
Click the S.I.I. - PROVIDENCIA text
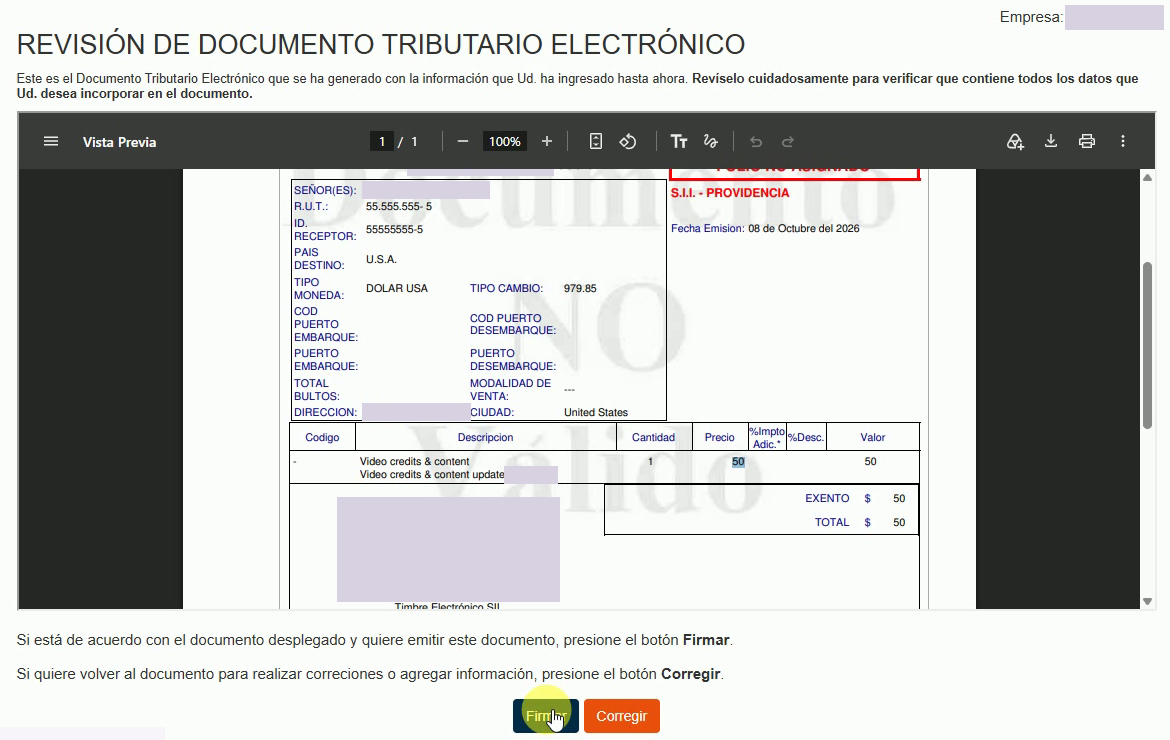point(730,193)
